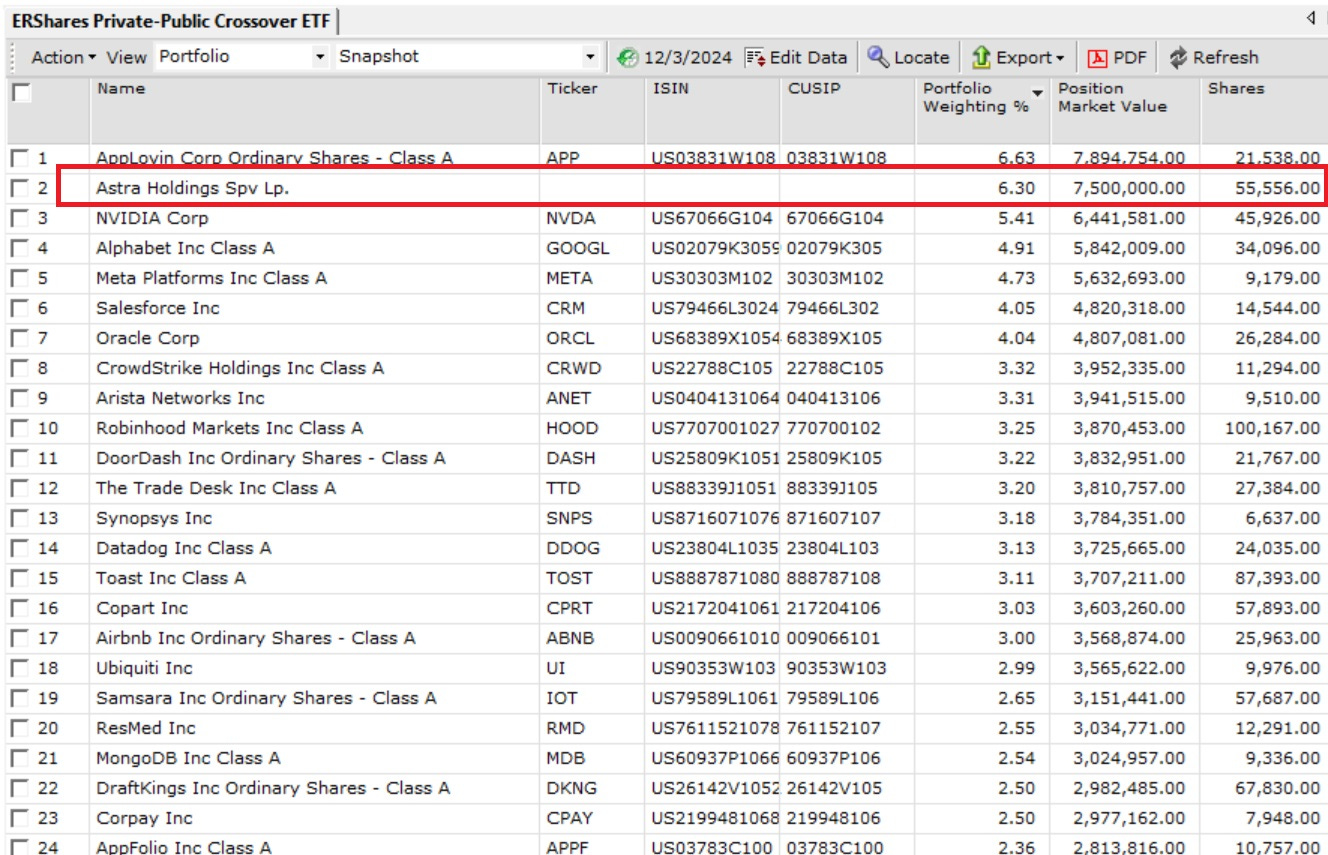This screenshot has height=855, width=1328.
Task: Check the box for row 20 ResMed
Action: 20,728
